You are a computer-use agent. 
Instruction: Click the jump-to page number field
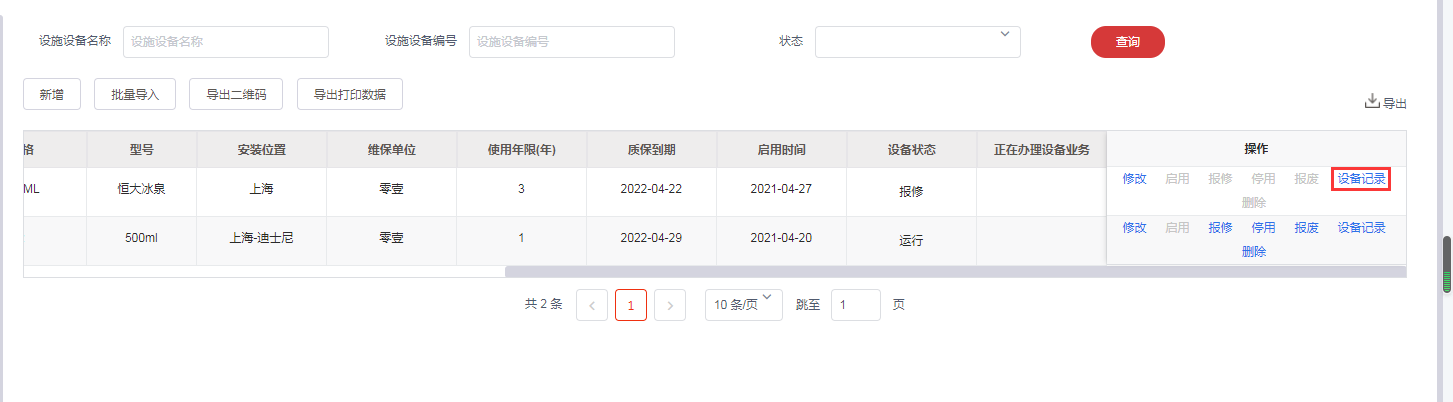855,305
